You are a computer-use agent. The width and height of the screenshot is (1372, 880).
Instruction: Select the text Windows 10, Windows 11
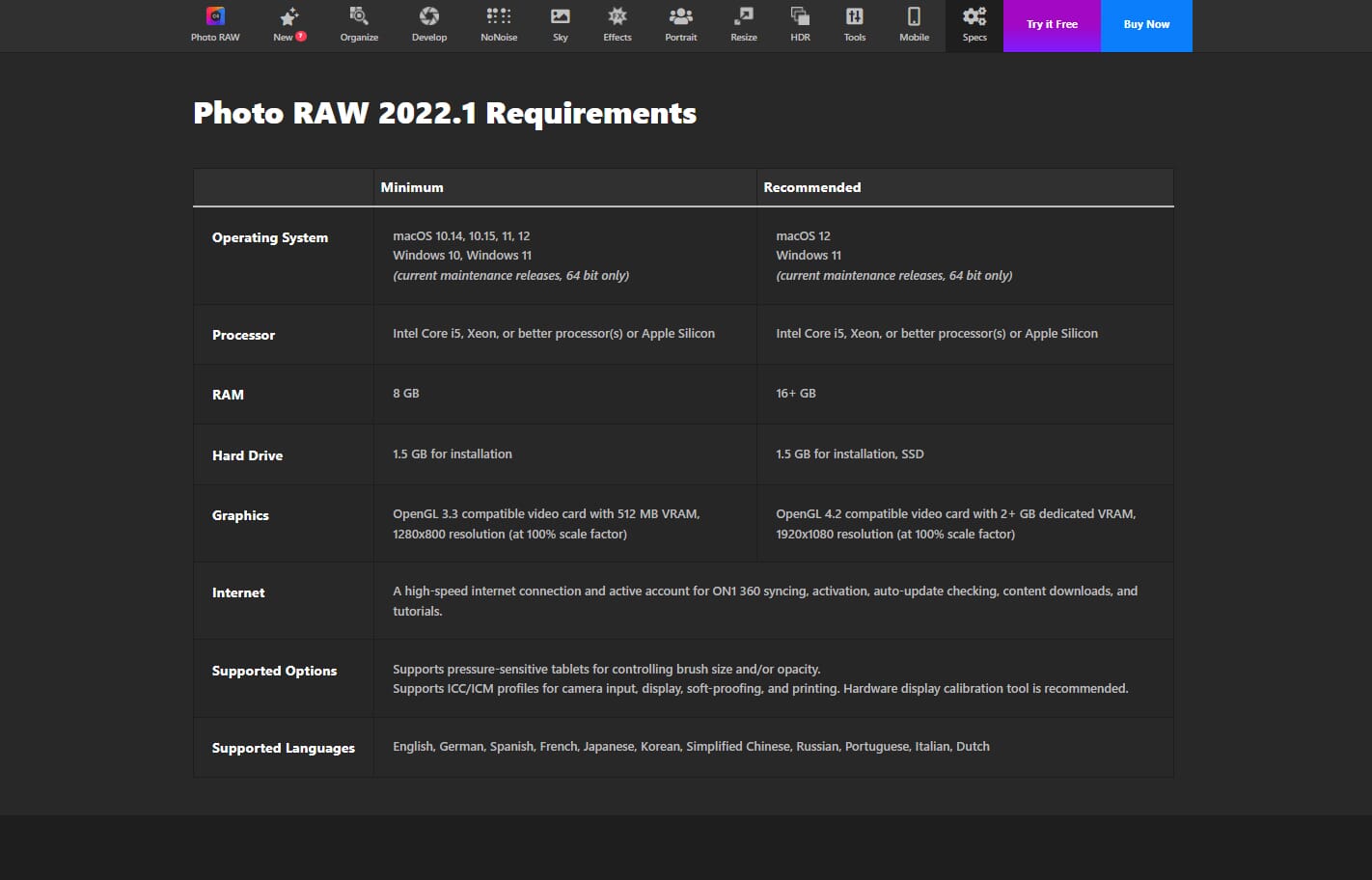(x=462, y=256)
